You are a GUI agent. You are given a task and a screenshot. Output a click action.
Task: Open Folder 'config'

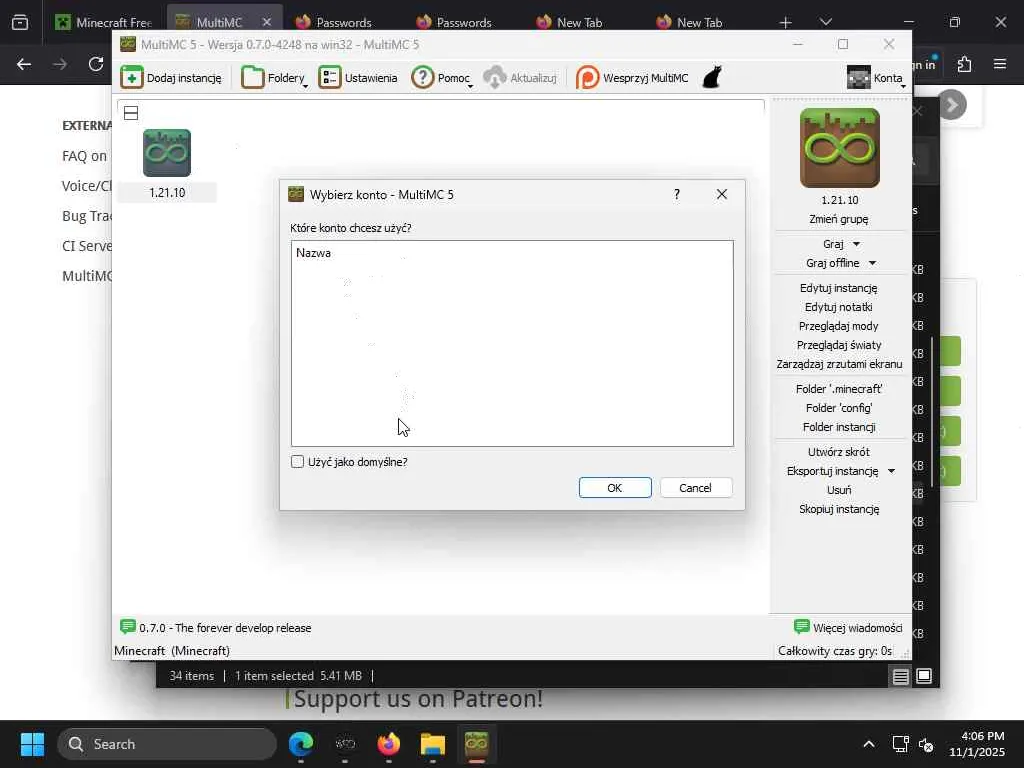(839, 408)
